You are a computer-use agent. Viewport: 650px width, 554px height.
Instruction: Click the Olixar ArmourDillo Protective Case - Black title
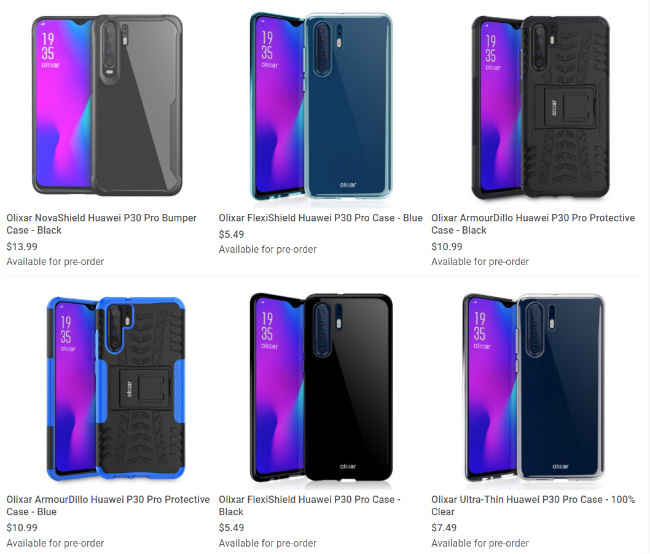point(533,224)
